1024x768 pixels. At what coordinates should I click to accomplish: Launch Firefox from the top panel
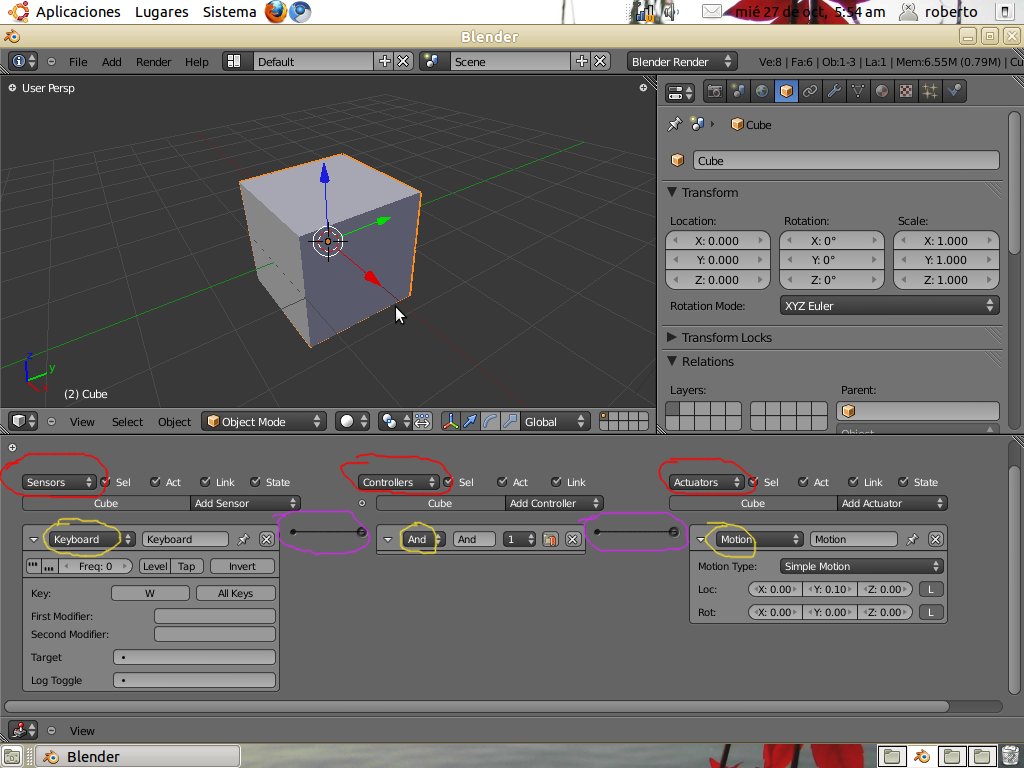(x=276, y=12)
